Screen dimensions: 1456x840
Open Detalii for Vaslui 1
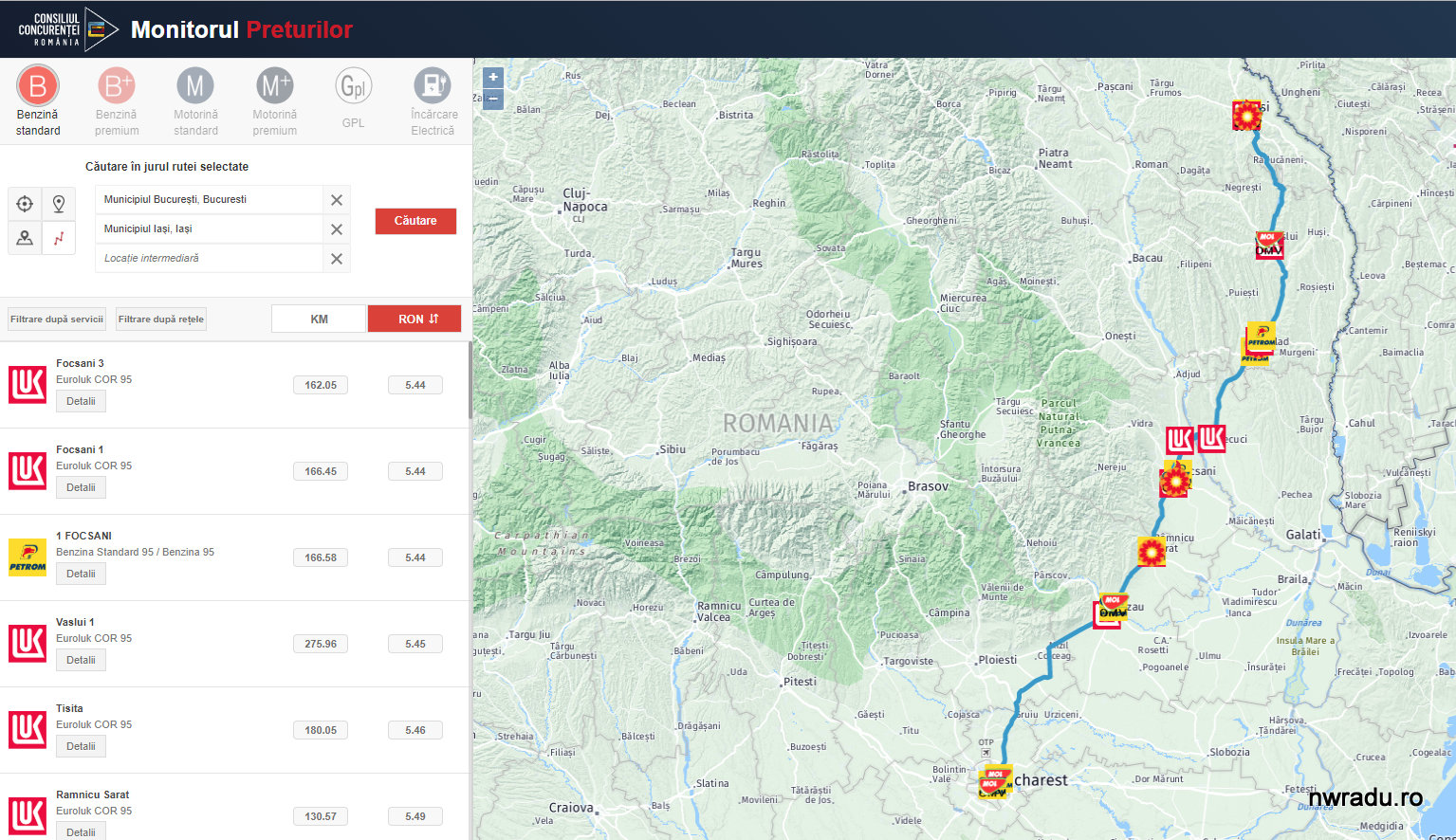coord(81,660)
